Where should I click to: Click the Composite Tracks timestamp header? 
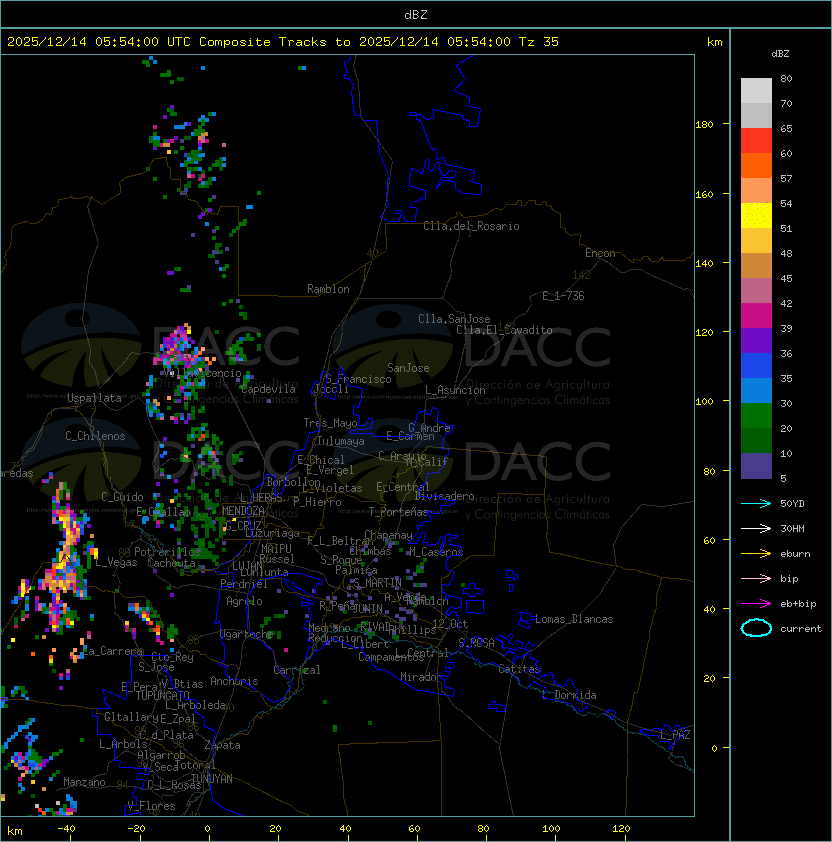283,42
